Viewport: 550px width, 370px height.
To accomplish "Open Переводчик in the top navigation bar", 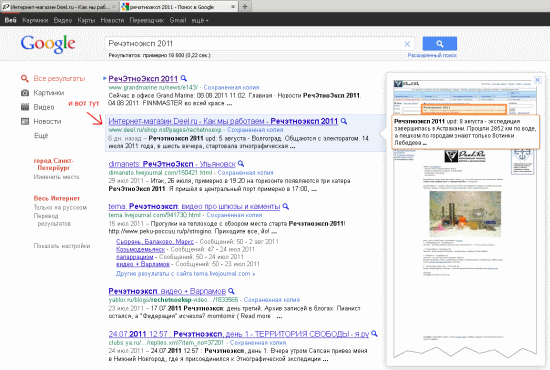I will tap(147, 20).
